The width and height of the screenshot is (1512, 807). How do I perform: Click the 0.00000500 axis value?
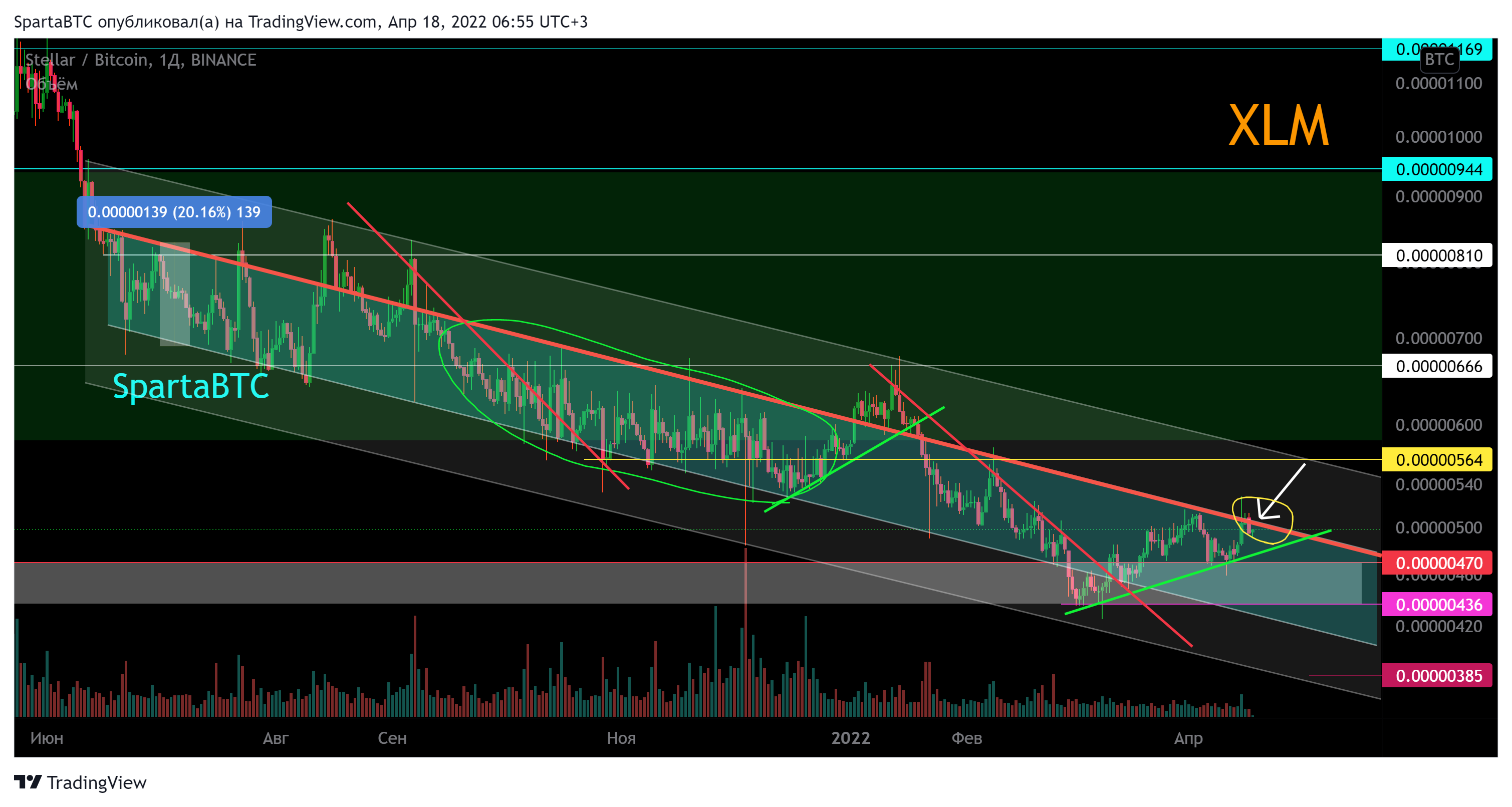(1439, 527)
